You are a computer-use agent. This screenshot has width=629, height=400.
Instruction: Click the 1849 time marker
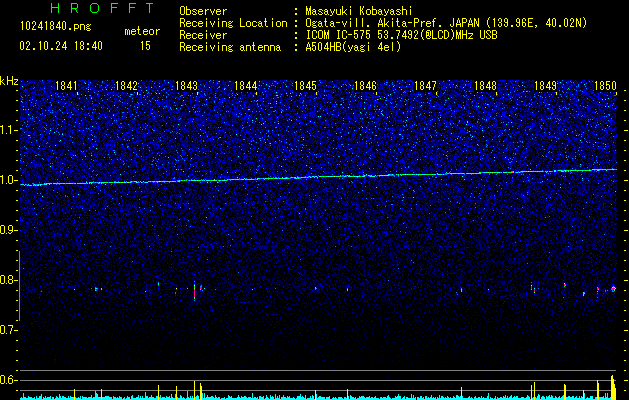click(545, 86)
